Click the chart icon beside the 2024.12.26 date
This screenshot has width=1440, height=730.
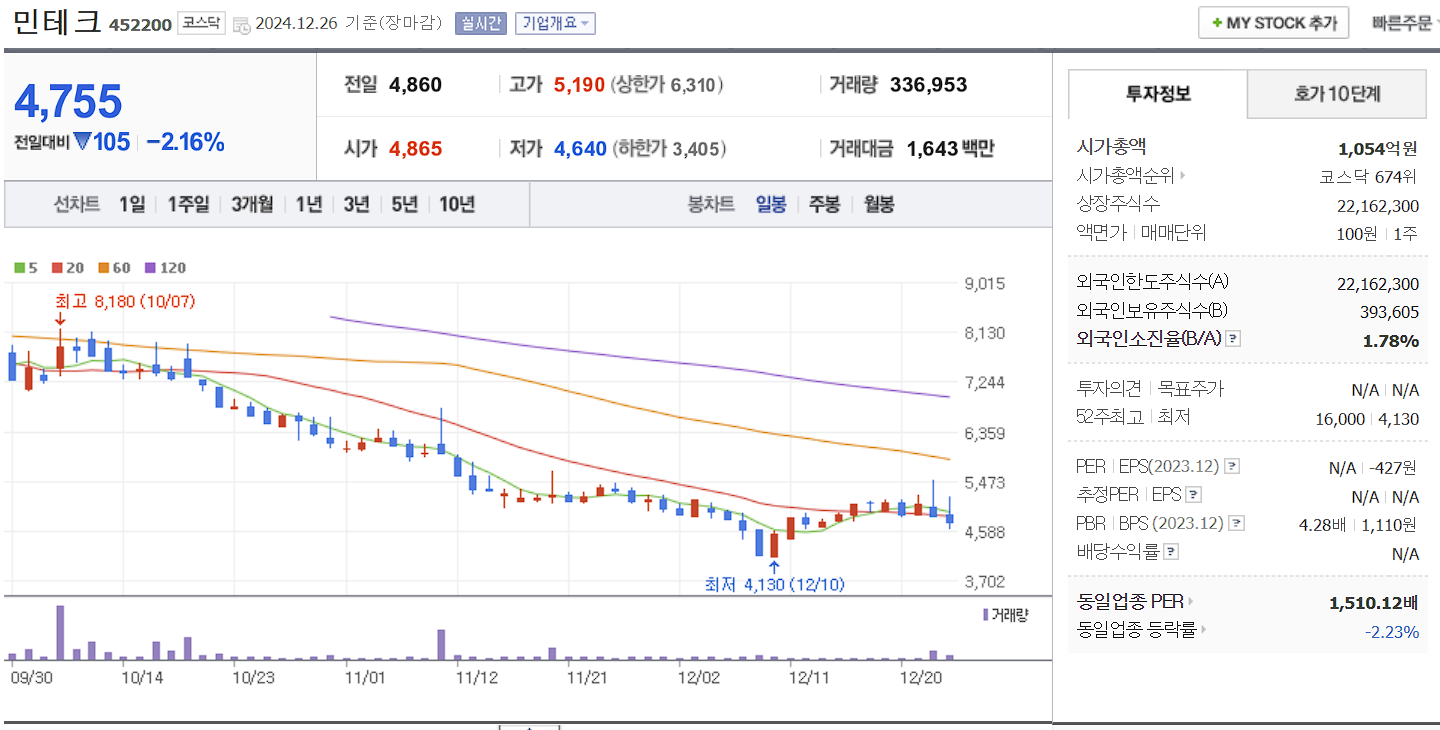pyautogui.click(x=240, y=27)
